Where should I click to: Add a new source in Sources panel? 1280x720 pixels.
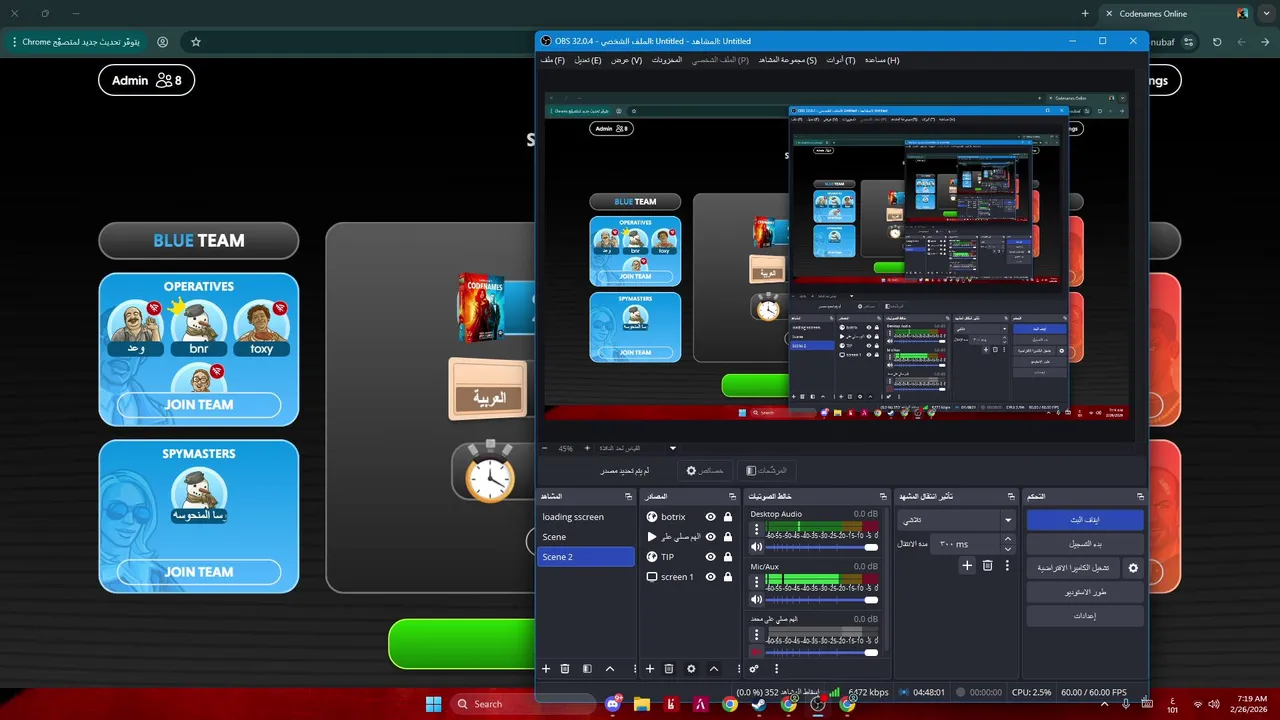[650, 668]
